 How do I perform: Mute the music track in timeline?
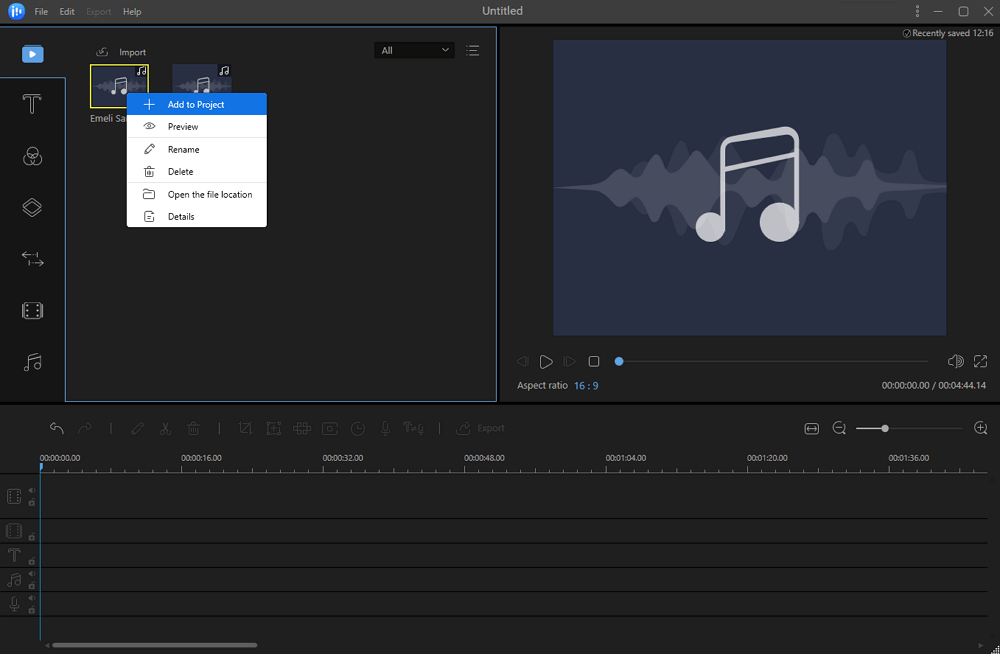click(x=31, y=574)
